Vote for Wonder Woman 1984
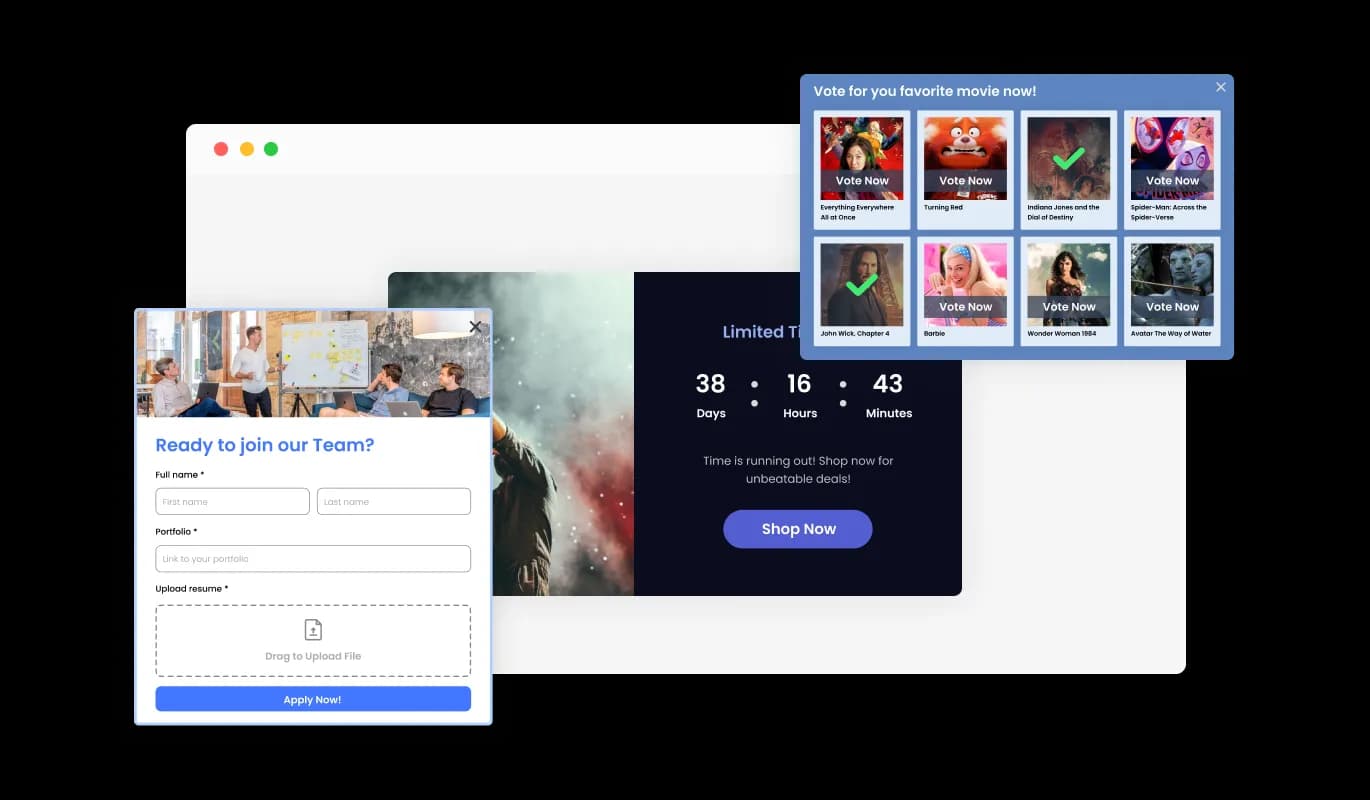 point(1068,307)
